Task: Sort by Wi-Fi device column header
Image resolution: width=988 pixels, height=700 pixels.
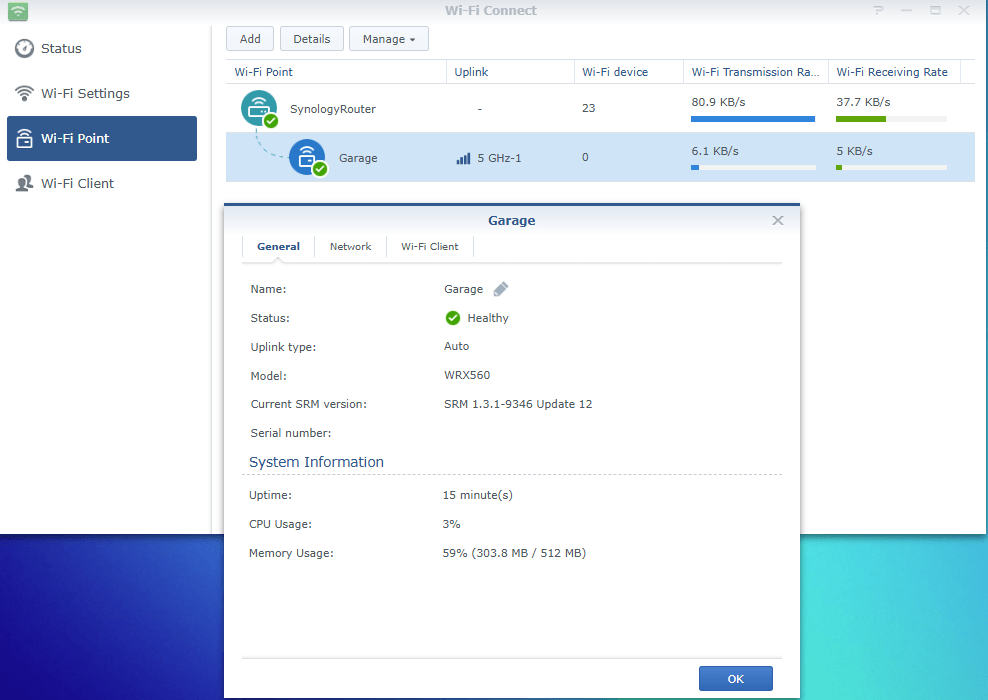Action: (628, 72)
